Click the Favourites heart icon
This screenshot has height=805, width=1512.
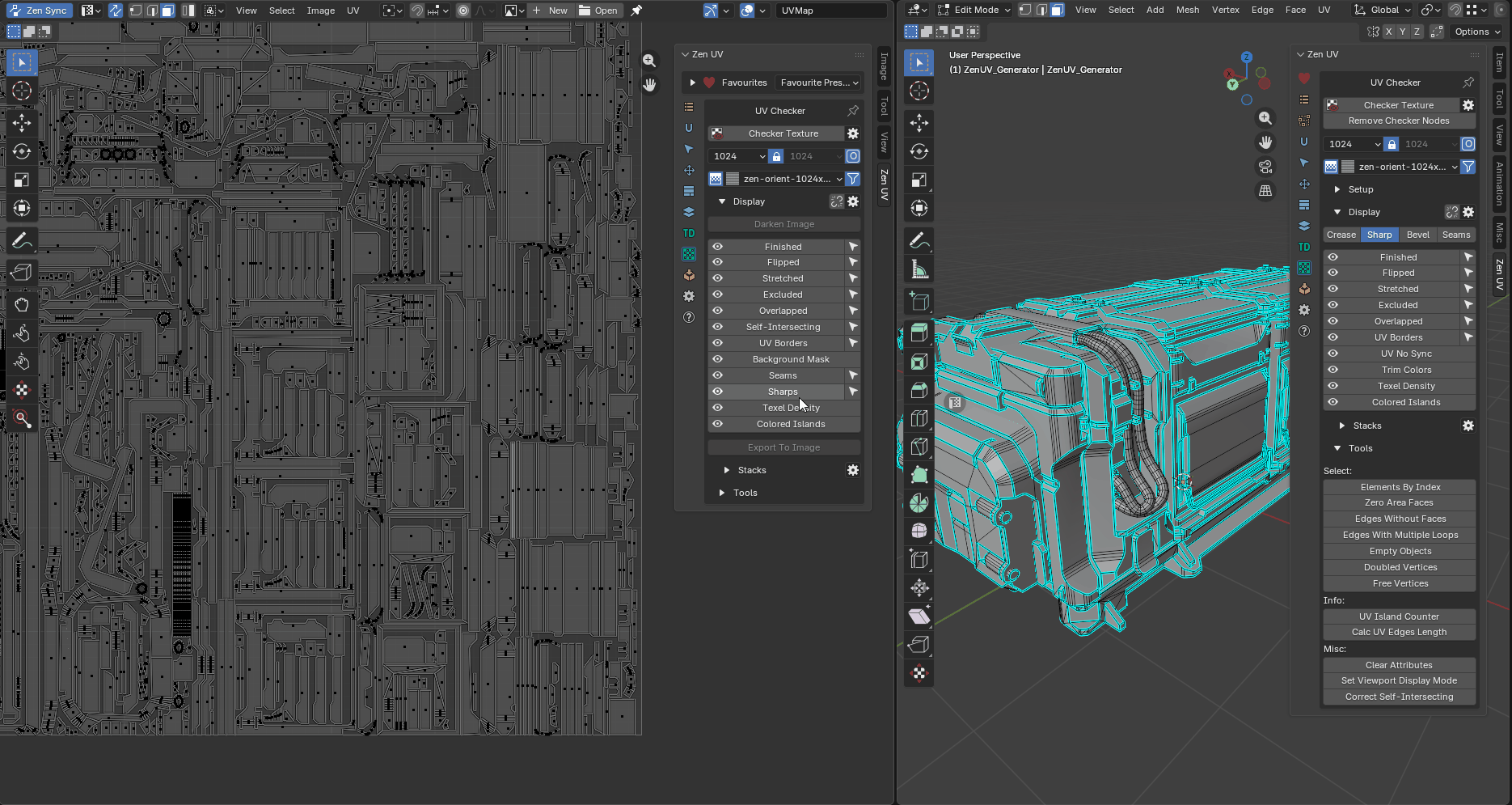click(709, 83)
